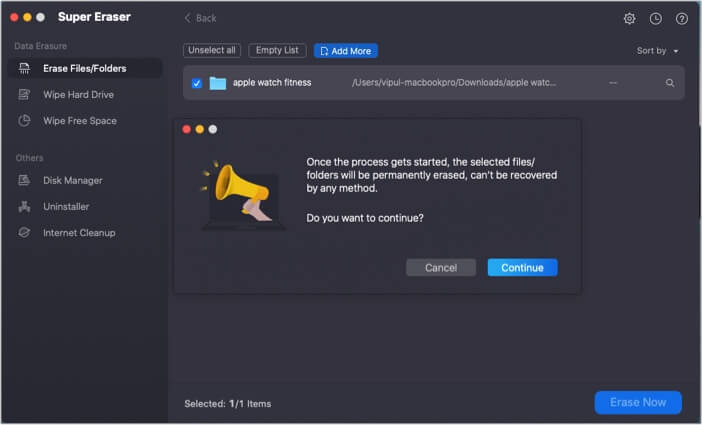This screenshot has height=425, width=702.
Task: Click the Wipe Hard Drive icon
Action: 24,94
